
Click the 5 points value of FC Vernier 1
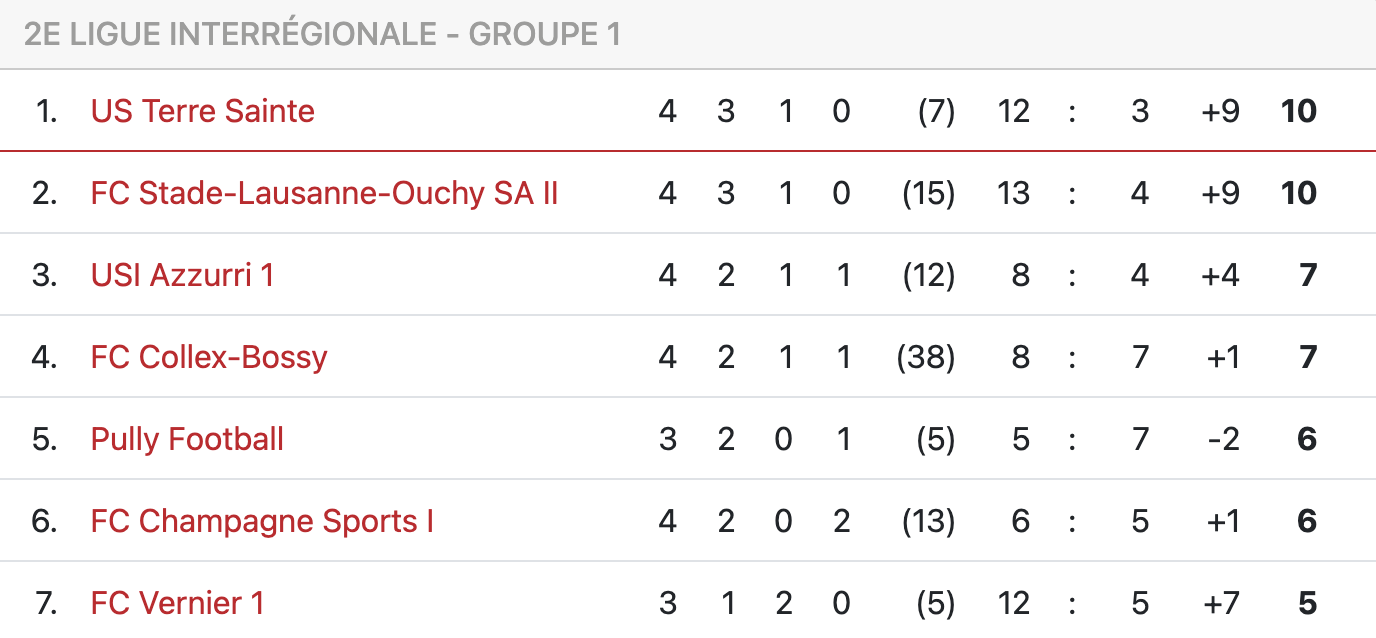(1307, 603)
